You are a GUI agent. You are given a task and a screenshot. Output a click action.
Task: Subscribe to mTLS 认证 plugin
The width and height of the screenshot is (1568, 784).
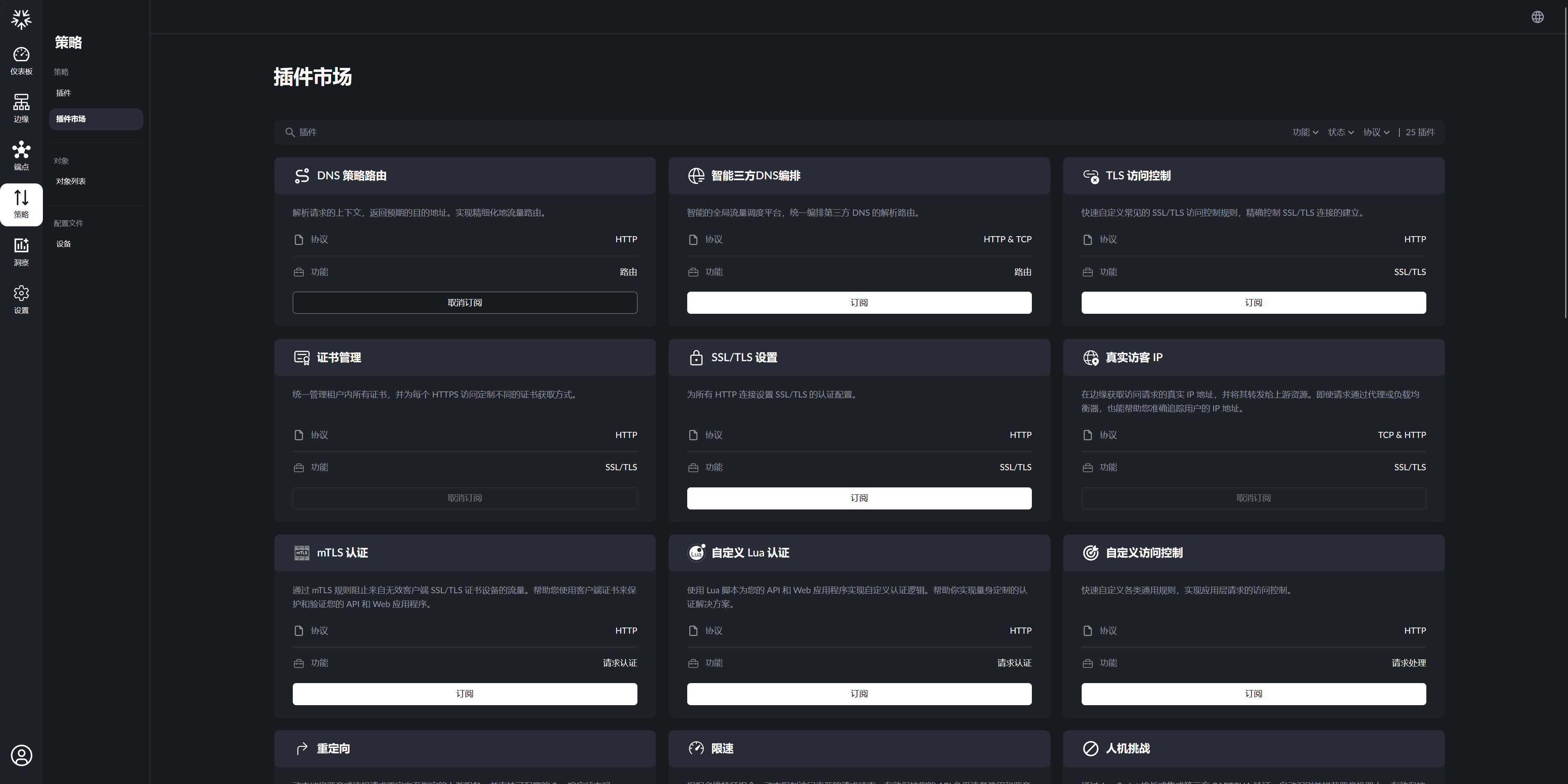coord(464,694)
